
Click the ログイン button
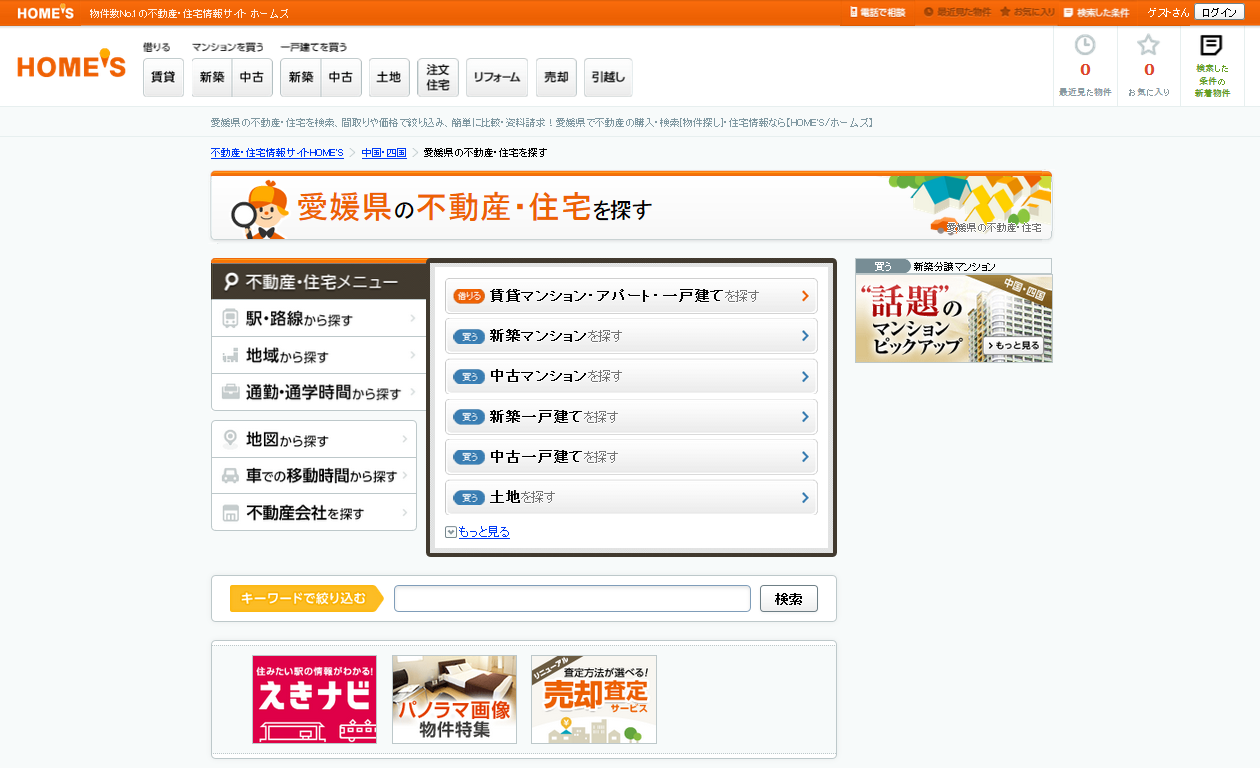coord(1219,12)
